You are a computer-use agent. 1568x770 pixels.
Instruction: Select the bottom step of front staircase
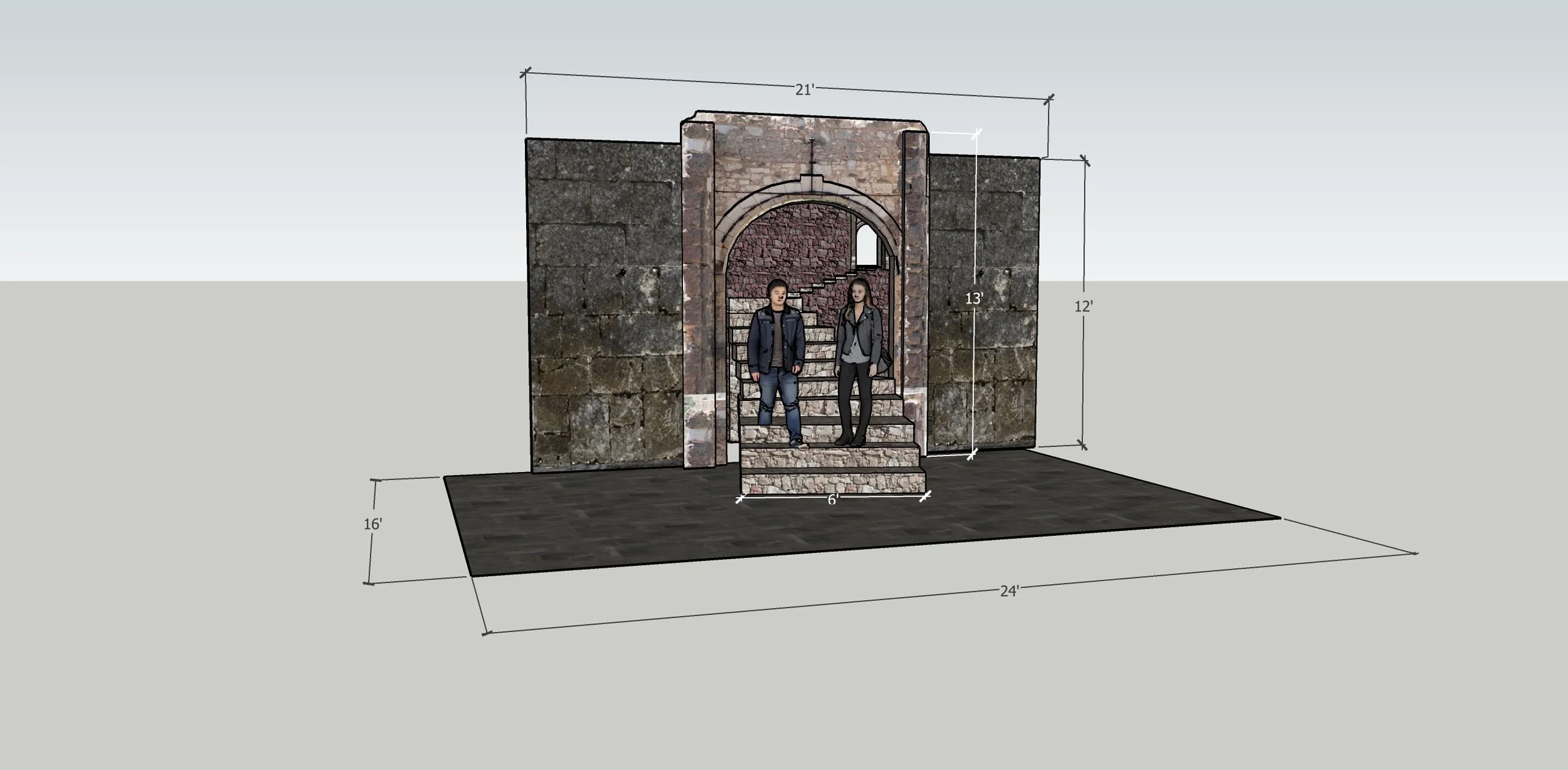(x=832, y=483)
